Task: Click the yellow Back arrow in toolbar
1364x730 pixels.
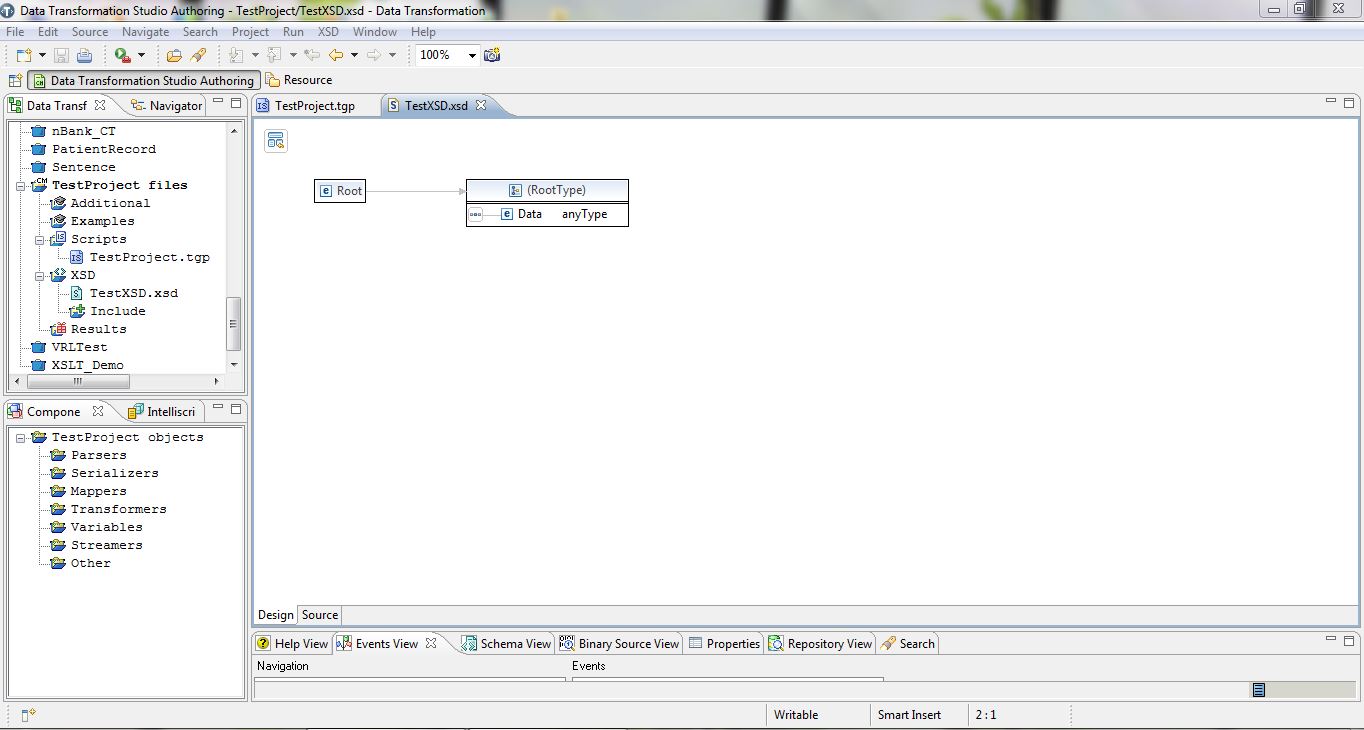Action: [x=336, y=55]
